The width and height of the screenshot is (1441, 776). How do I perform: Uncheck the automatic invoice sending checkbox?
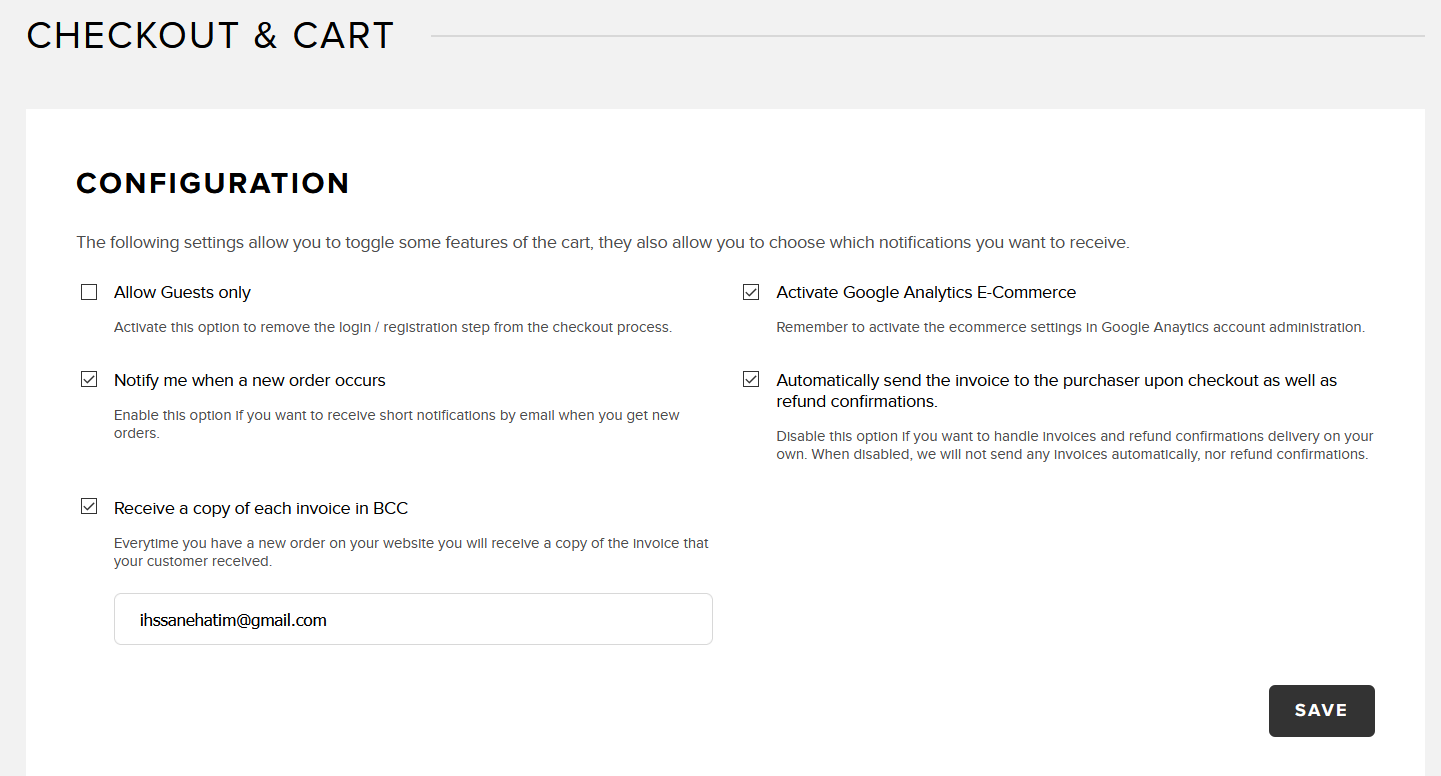click(751, 379)
